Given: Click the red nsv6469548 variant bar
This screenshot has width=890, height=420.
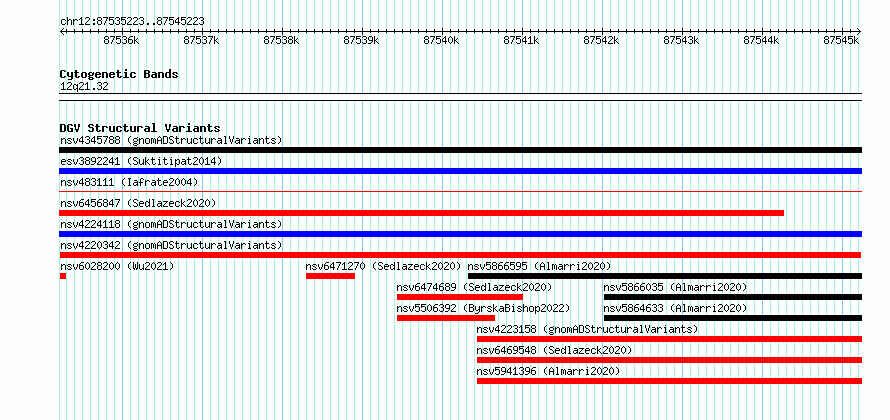Looking at the screenshot, I should [x=669, y=360].
